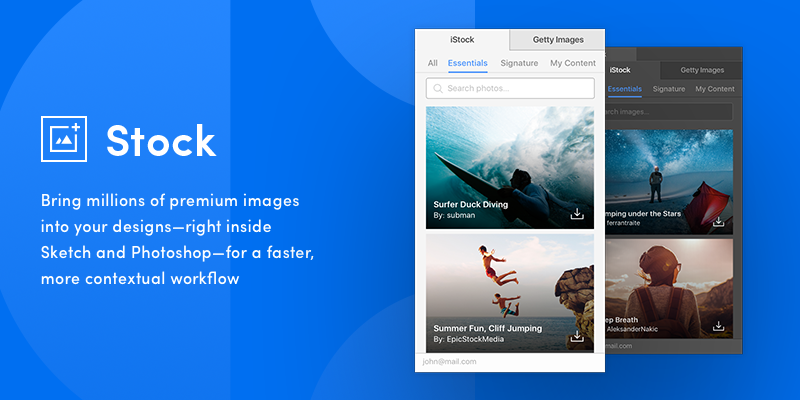Download the Camping under the Stars photo
The height and width of the screenshot is (400, 800).
pos(718,221)
